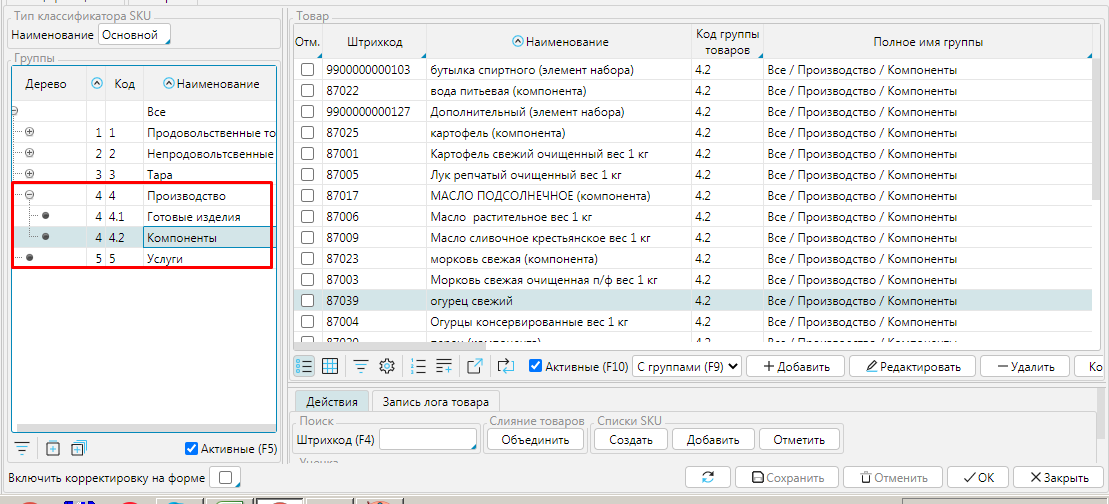Screen dimensions: 1109x504
Task: Collapse the Производство tree node
Action: tap(29, 195)
